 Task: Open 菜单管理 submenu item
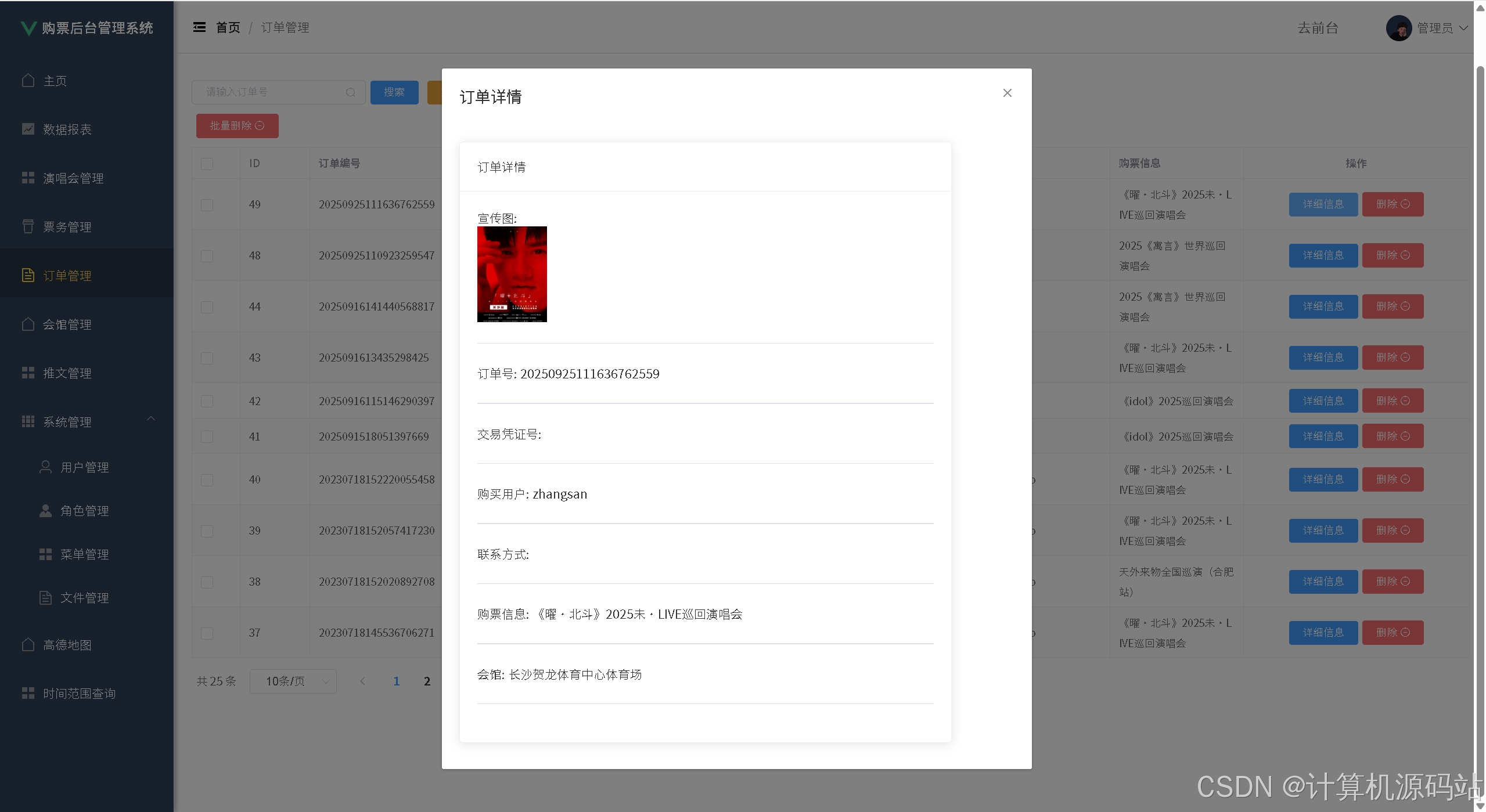coord(87,554)
